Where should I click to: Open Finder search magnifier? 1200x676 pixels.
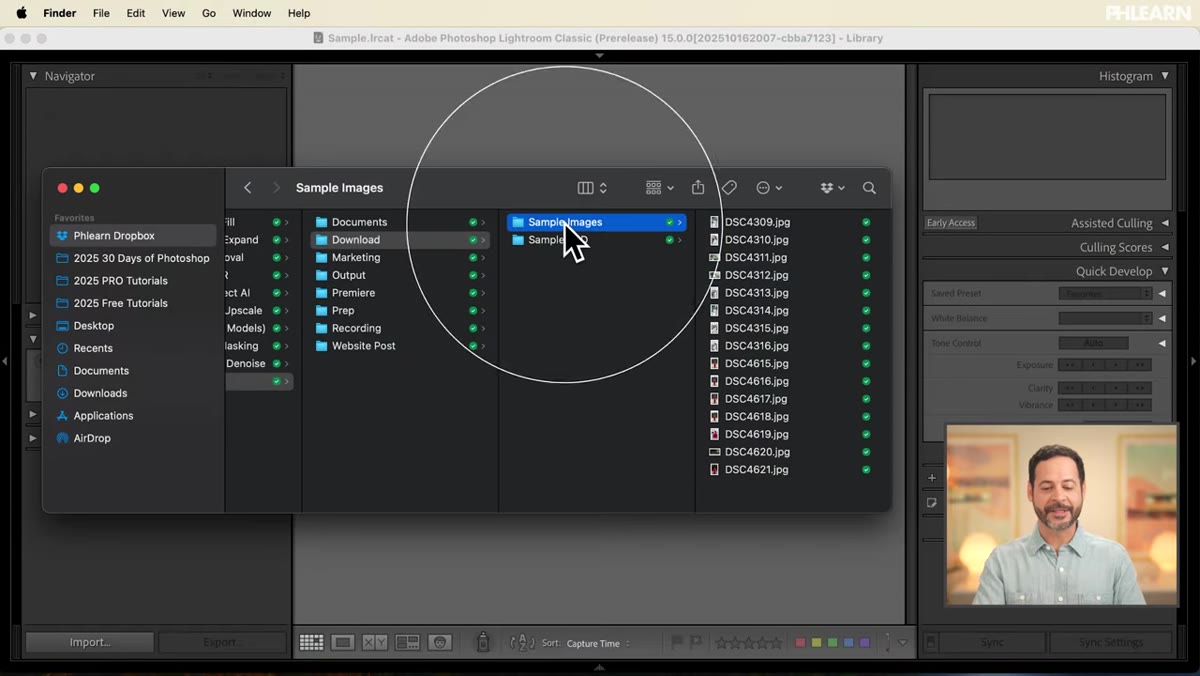(869, 188)
